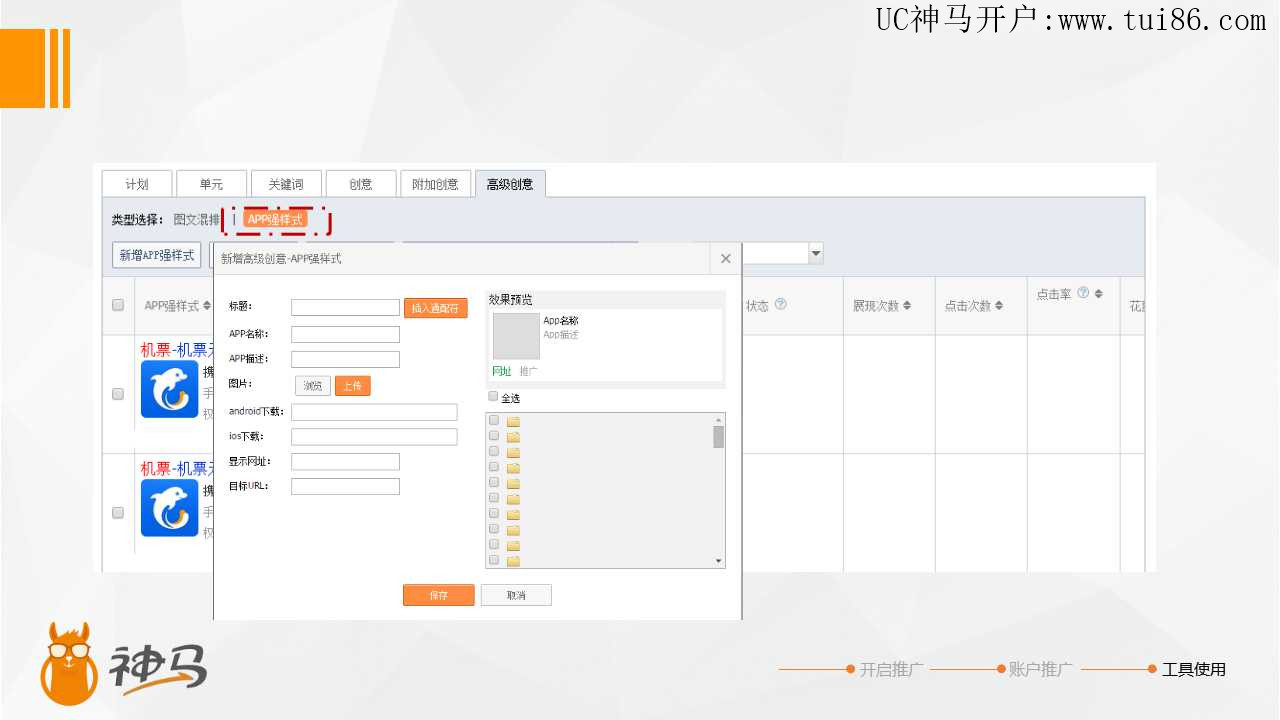This screenshot has width=1280, height=720.
Task: Click the lower 机票-机票 ad title
Action: click(176, 468)
